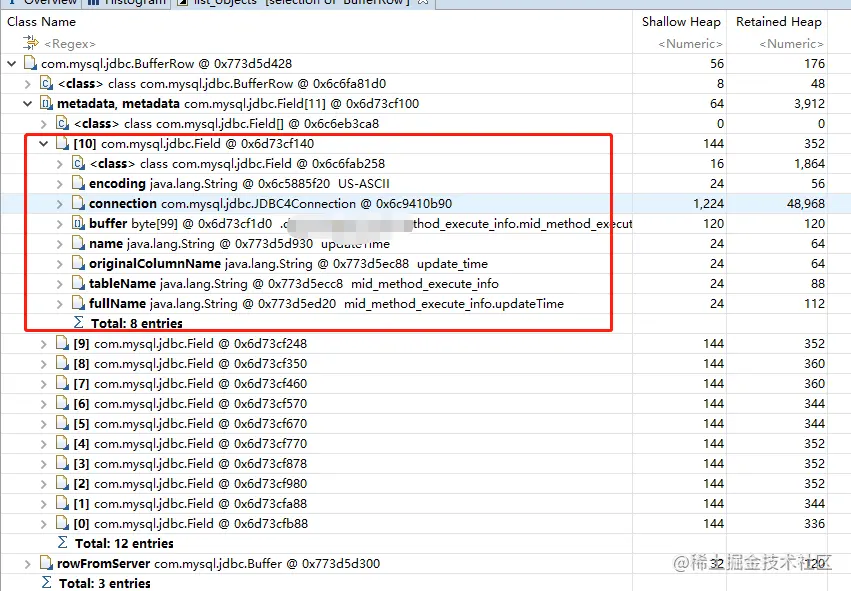Screen dimensions: 851x591
Task: Click the object icon of [6] Field @ 0x6d73cf570
Action: pyautogui.click(x=62, y=404)
